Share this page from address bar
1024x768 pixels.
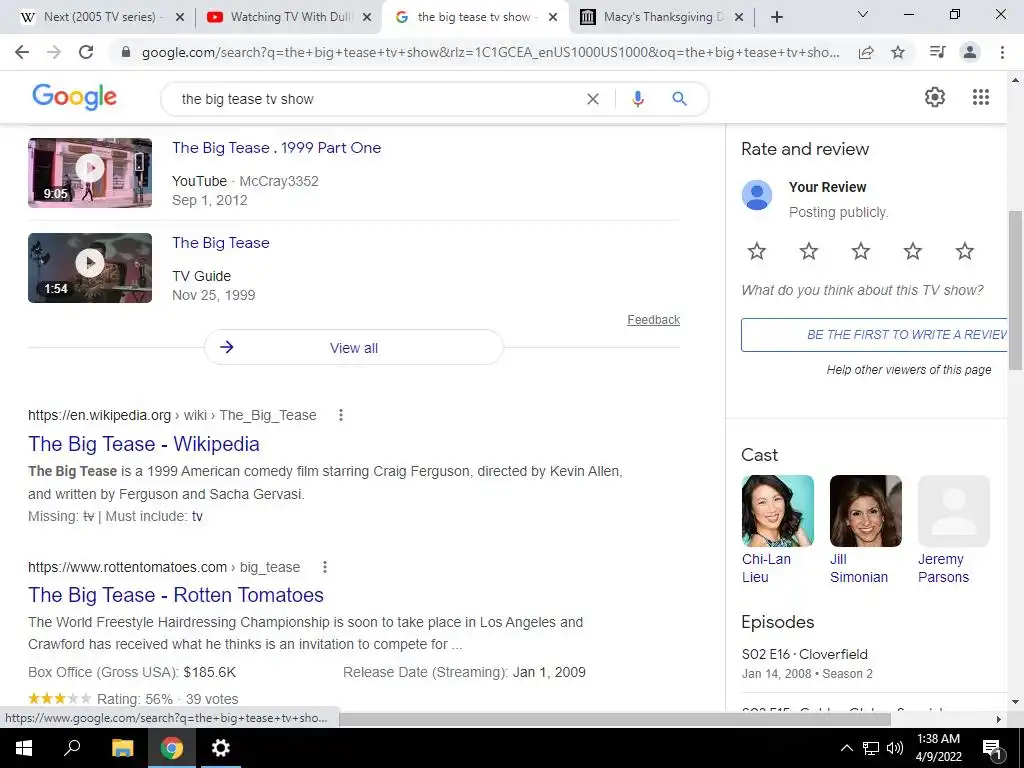pyautogui.click(x=866, y=52)
